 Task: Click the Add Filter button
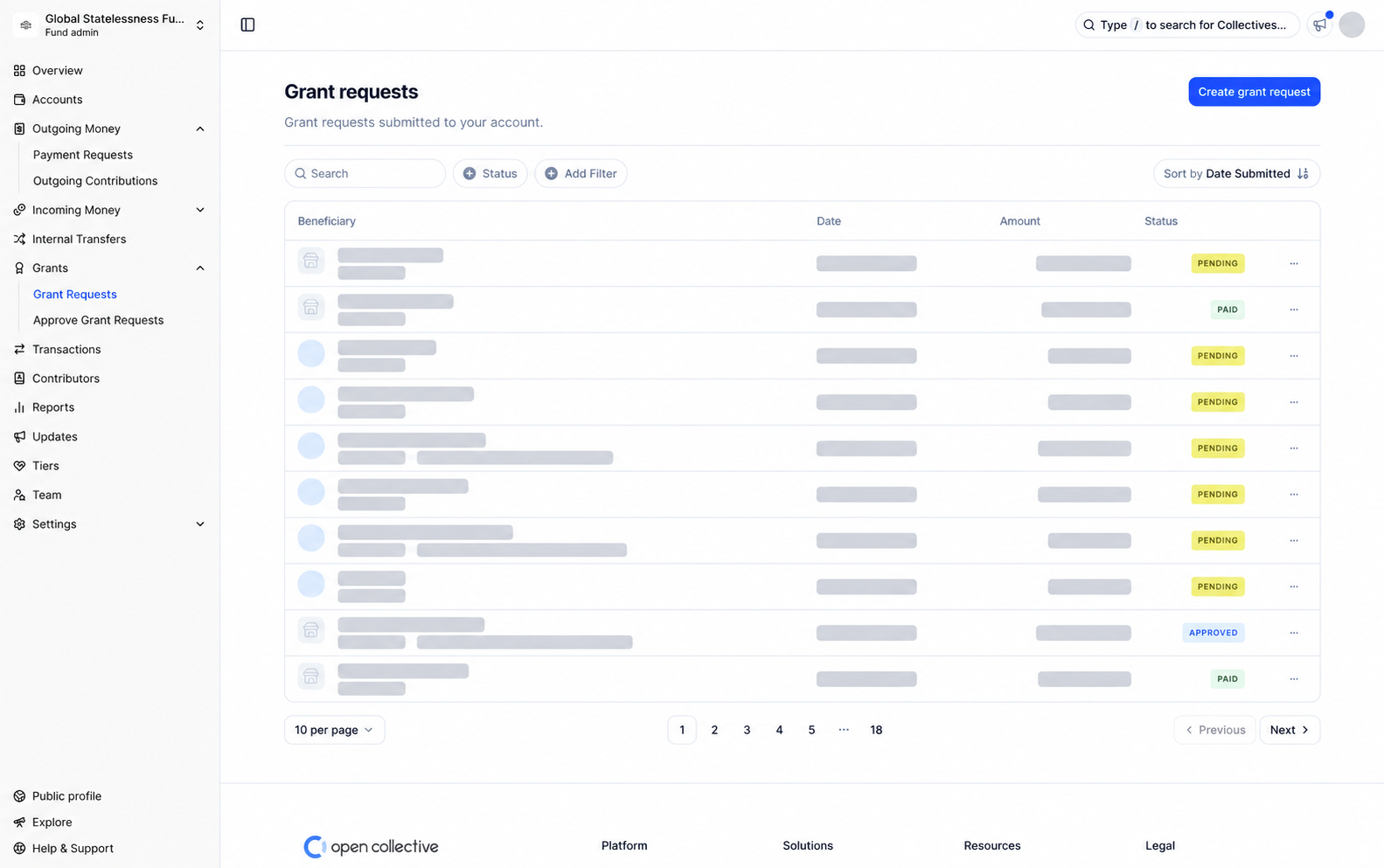click(x=581, y=173)
